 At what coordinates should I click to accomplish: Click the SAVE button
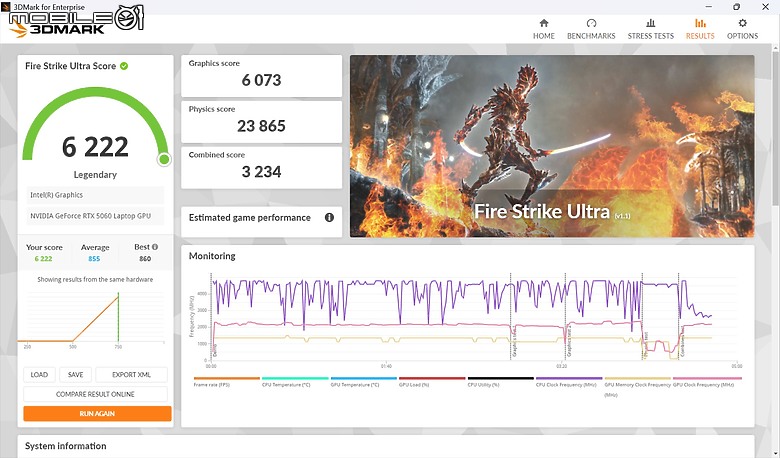pos(76,374)
